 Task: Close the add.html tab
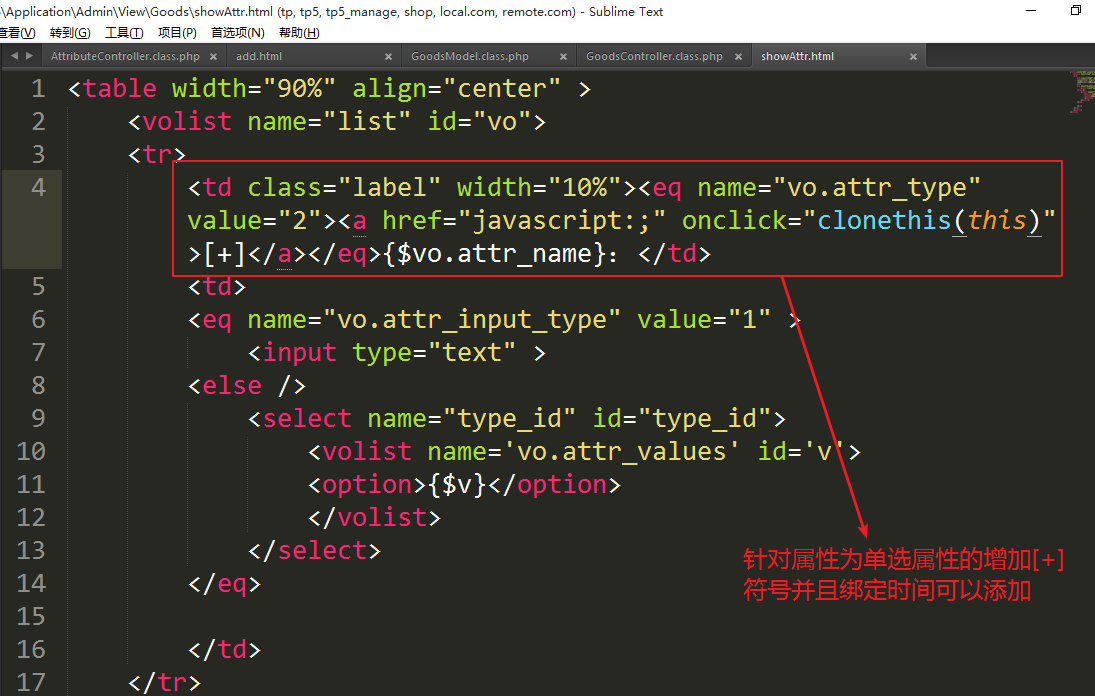point(388,57)
